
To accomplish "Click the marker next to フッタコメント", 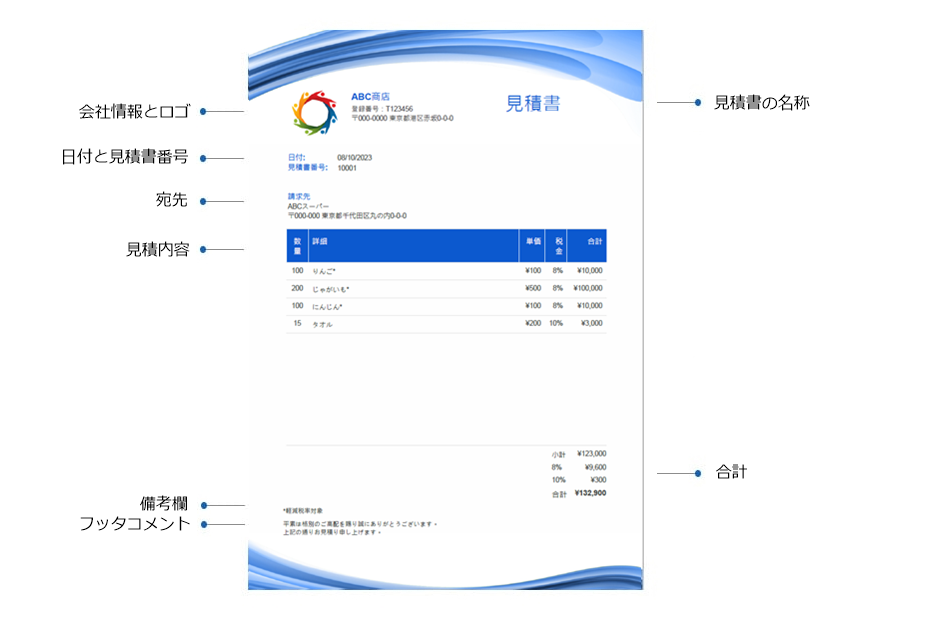I will (x=203, y=524).
